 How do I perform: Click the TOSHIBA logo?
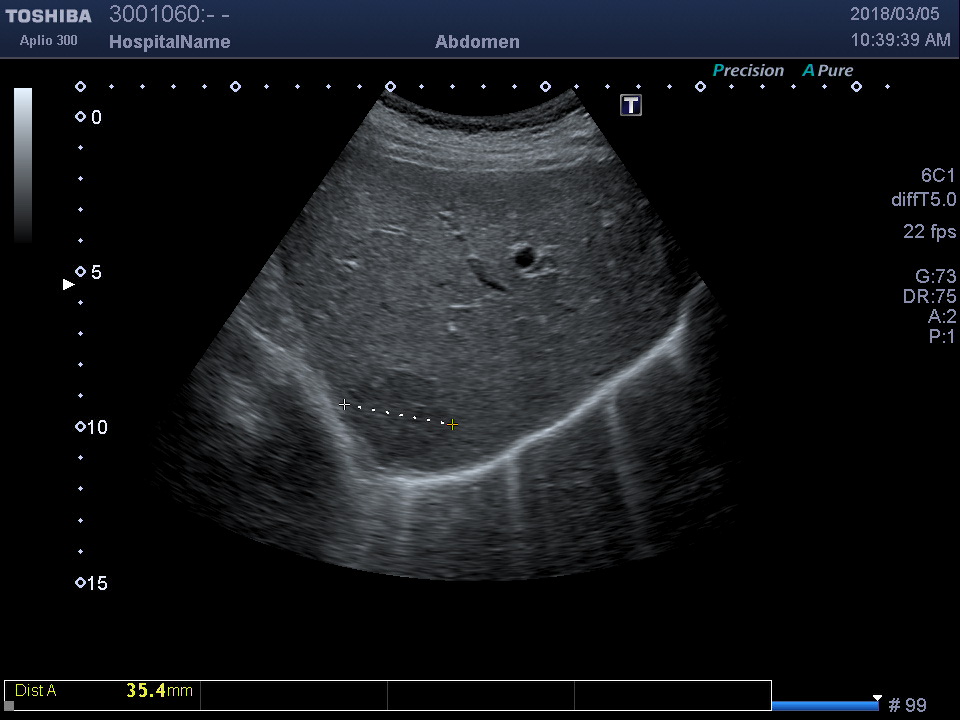coord(48,16)
